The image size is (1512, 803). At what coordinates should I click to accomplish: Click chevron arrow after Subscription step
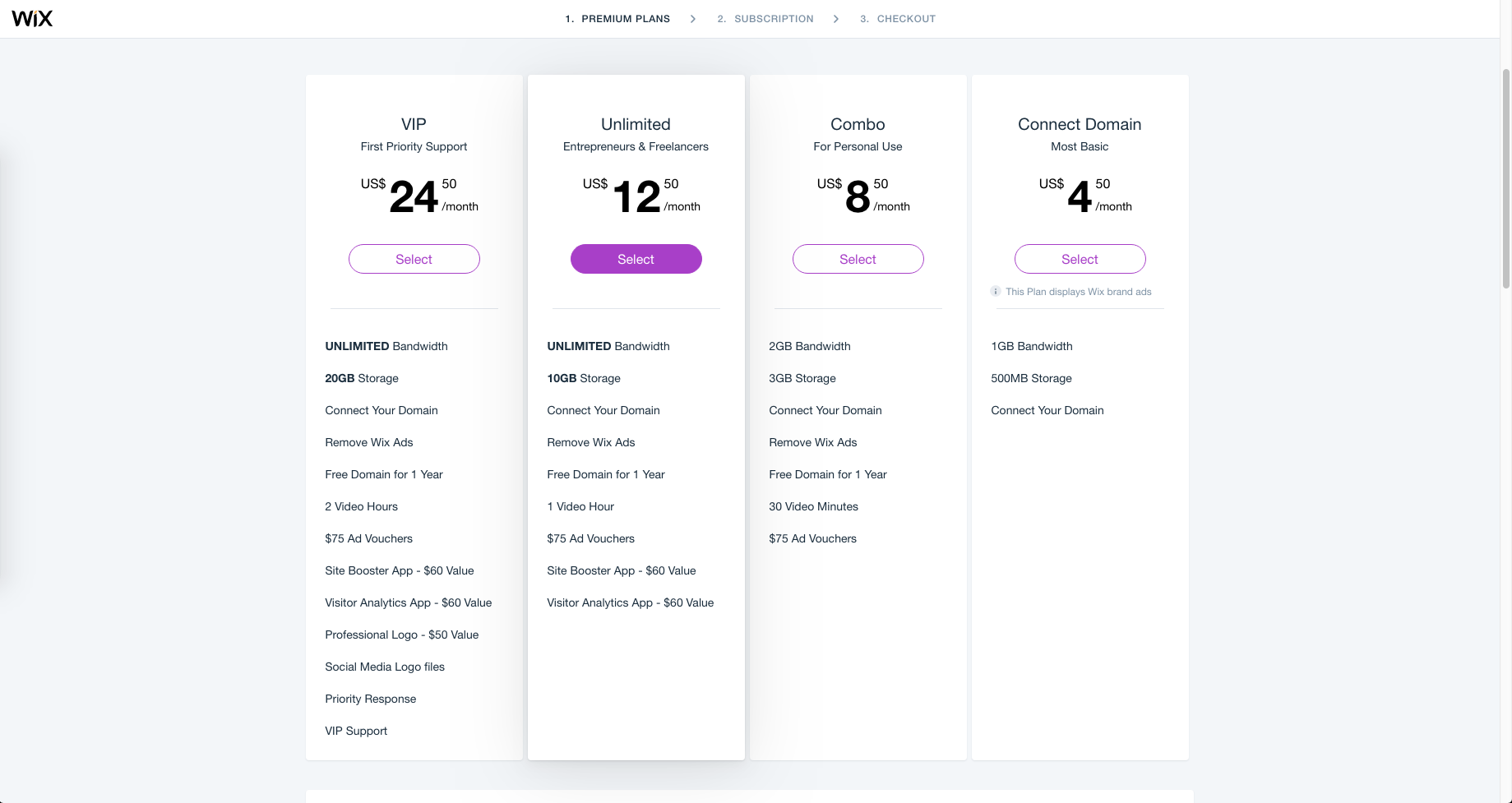(x=836, y=19)
